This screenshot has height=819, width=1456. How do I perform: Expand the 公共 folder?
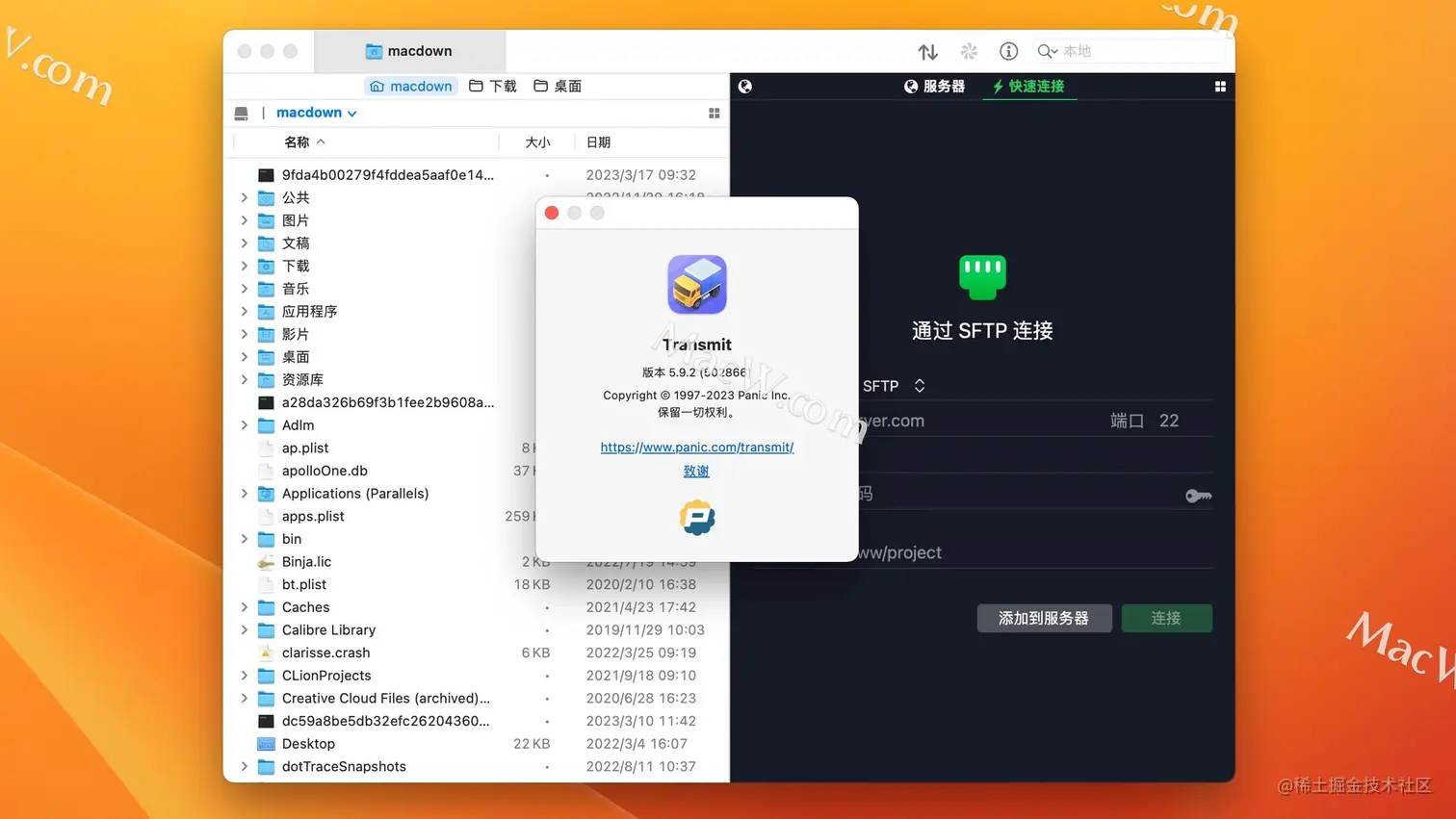(245, 197)
